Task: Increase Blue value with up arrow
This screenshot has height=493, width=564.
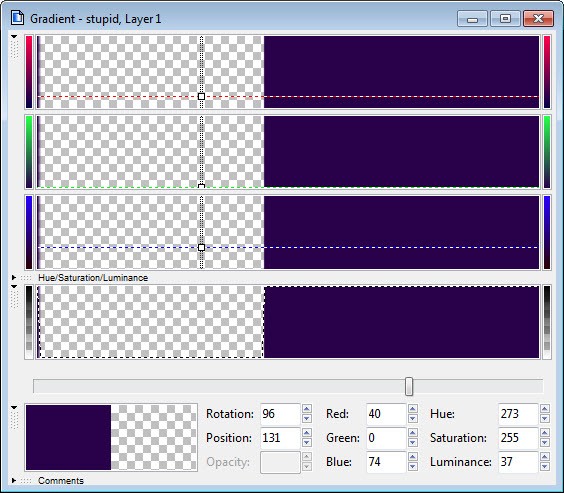Action: click(x=413, y=457)
